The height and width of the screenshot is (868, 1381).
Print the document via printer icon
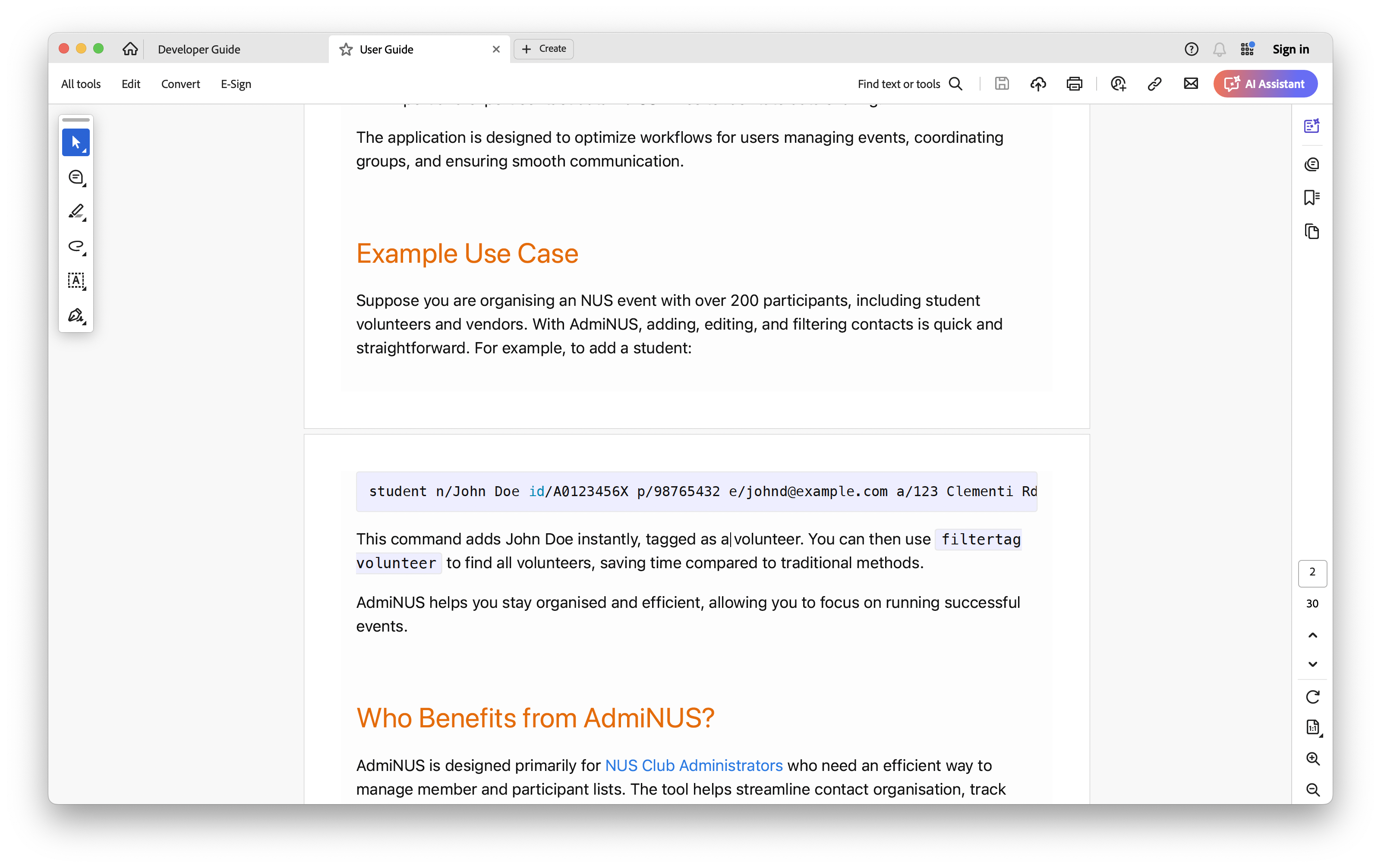pyautogui.click(x=1074, y=84)
